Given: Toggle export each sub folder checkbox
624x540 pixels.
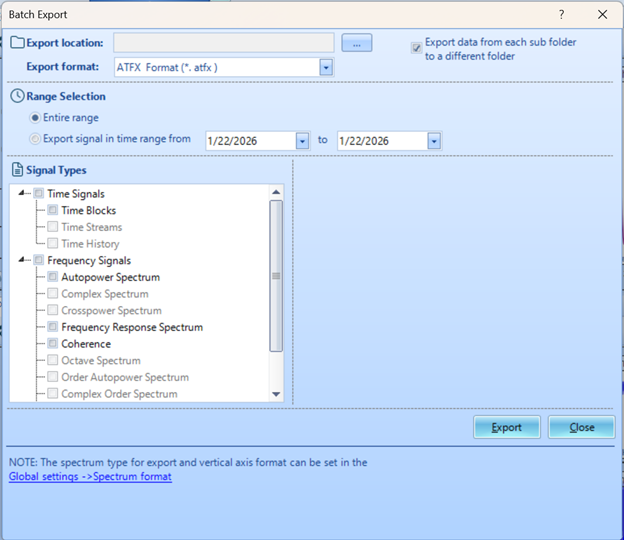Looking at the screenshot, I should 416,47.
